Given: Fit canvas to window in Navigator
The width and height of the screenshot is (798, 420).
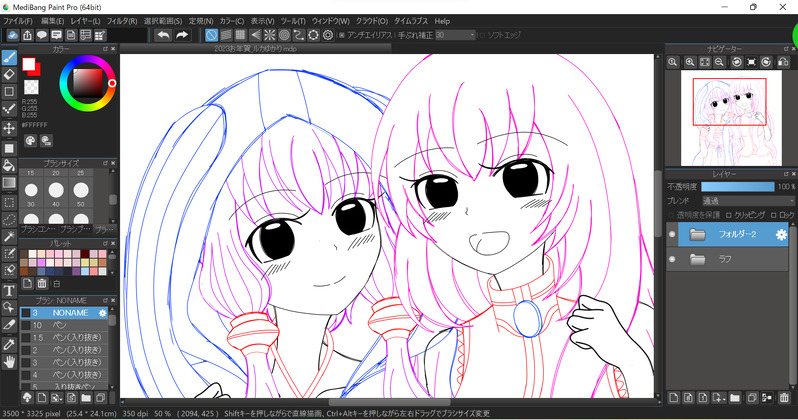Looking at the screenshot, I should (704, 62).
